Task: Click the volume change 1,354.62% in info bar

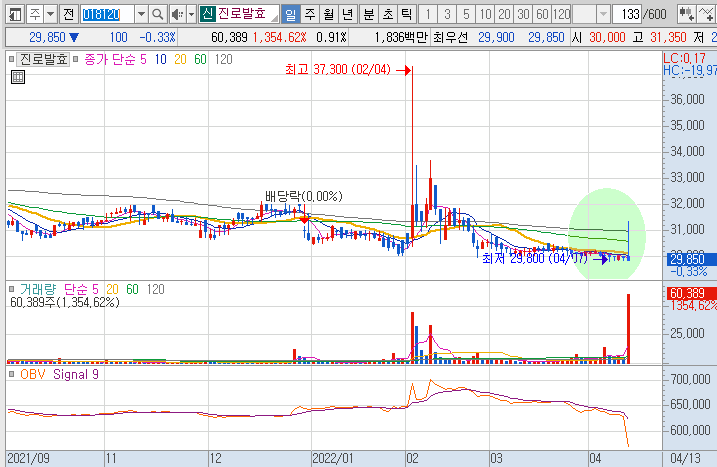Action: [279, 37]
